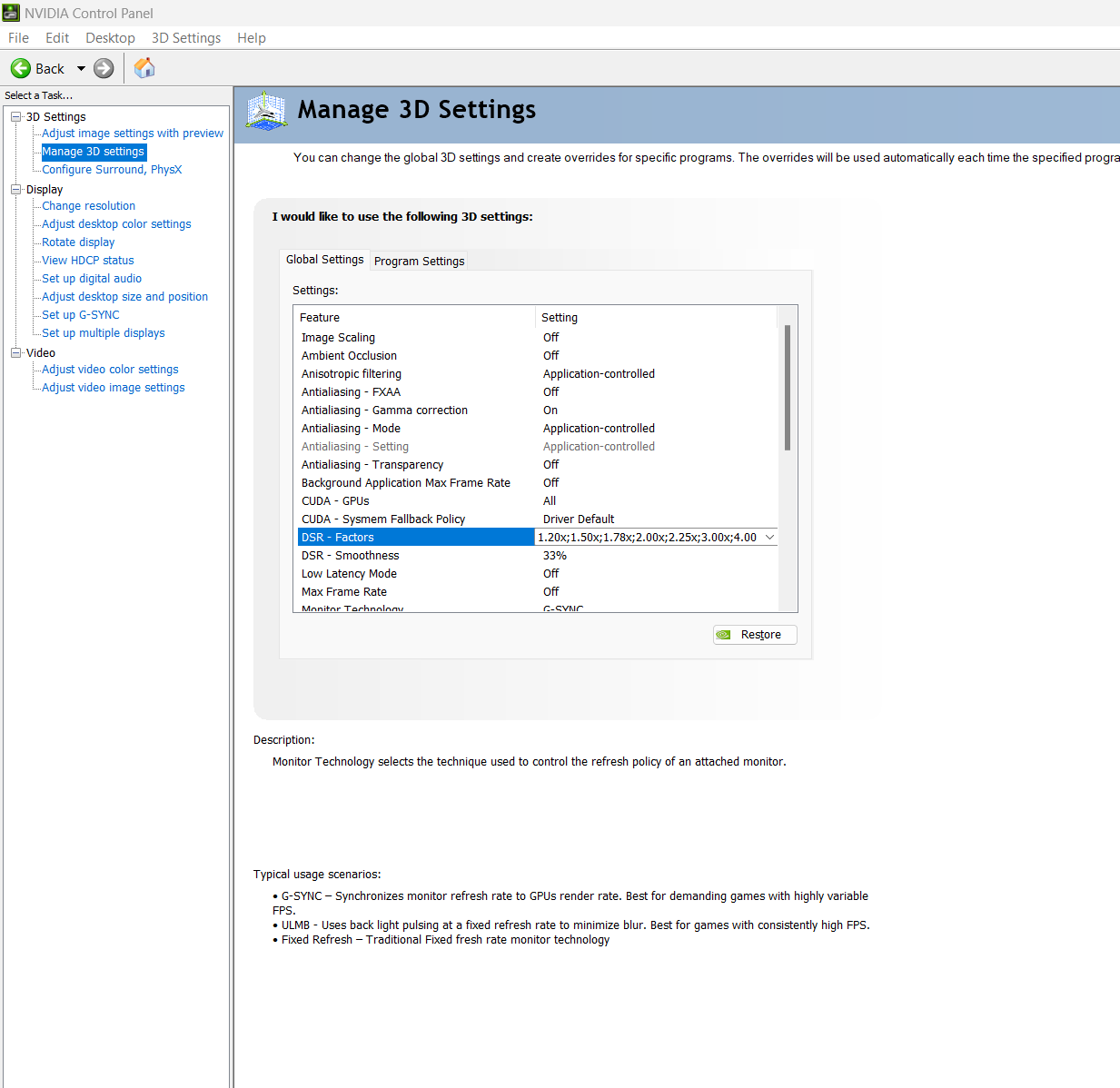The height and width of the screenshot is (1088, 1120).
Task: Select Antialiasing - Gamma correction row
Action: point(538,410)
